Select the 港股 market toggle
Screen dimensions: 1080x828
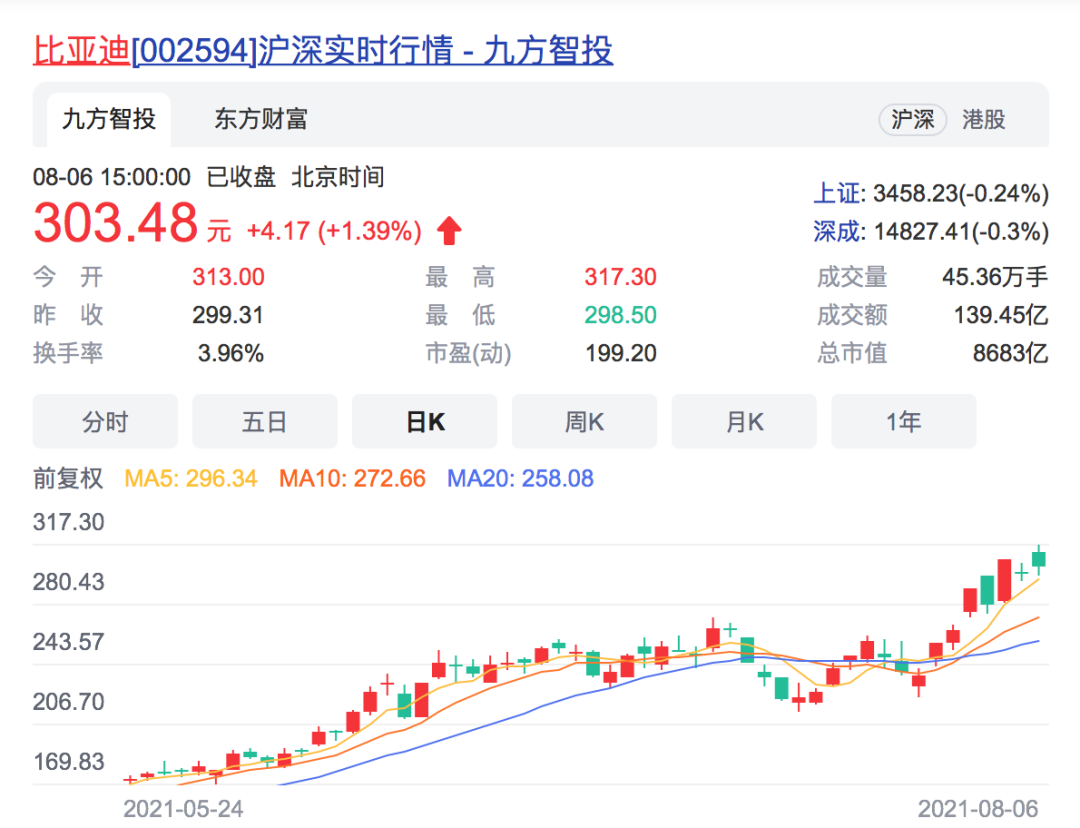[x=983, y=120]
